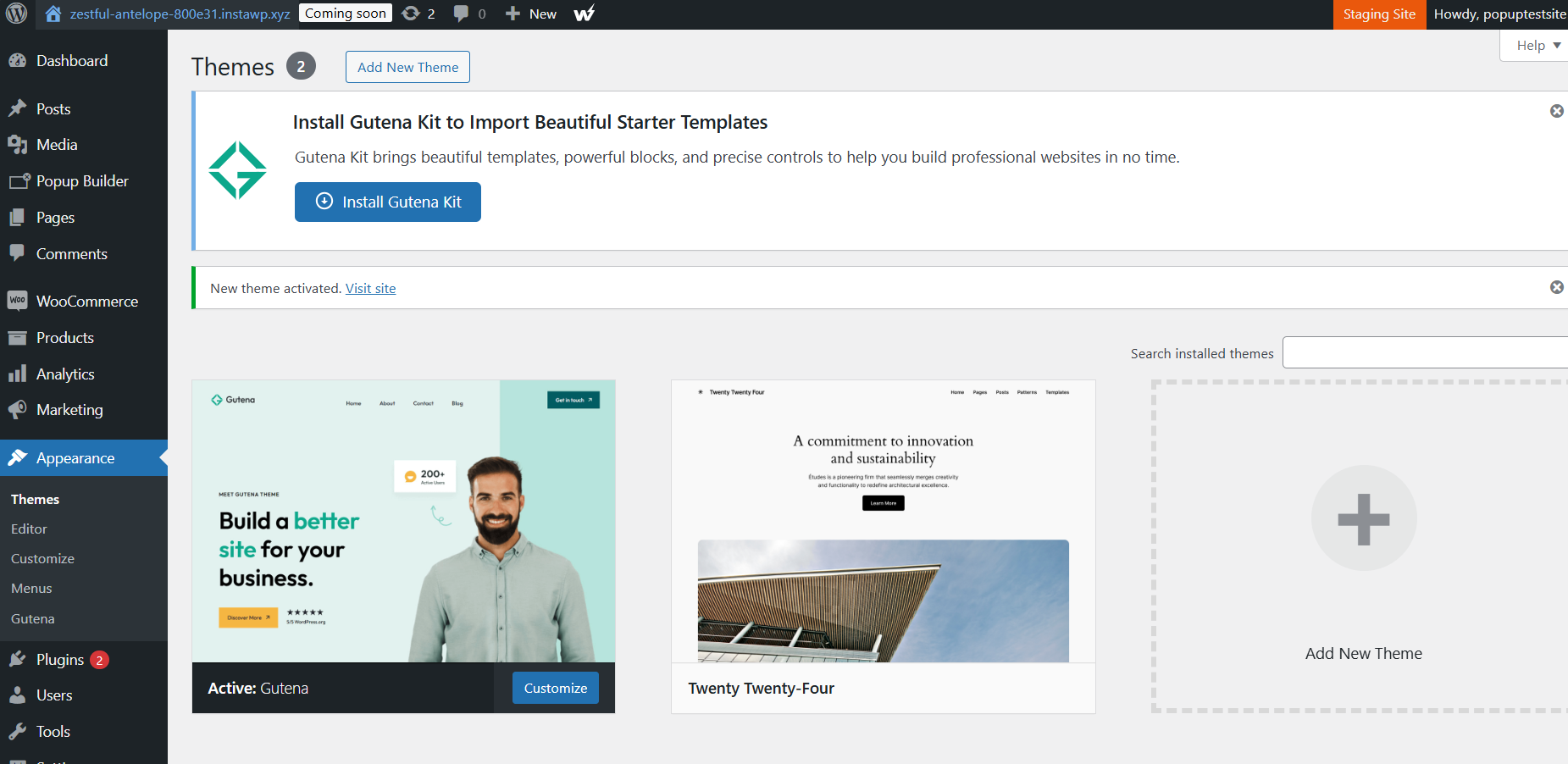
Task: Click the Search installed themes field
Action: (1425, 352)
